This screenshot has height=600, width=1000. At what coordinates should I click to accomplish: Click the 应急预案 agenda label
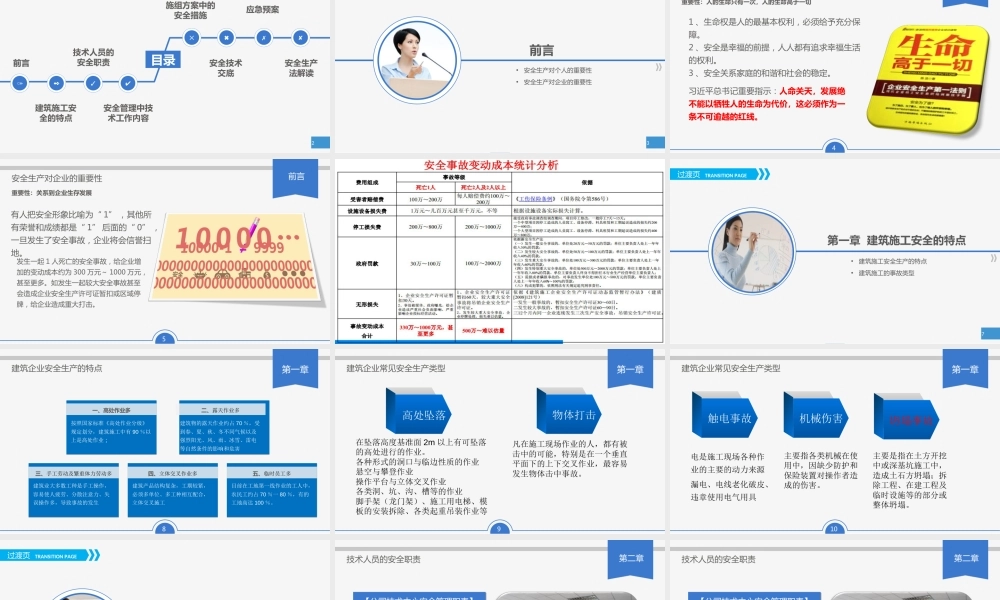pyautogui.click(x=262, y=10)
